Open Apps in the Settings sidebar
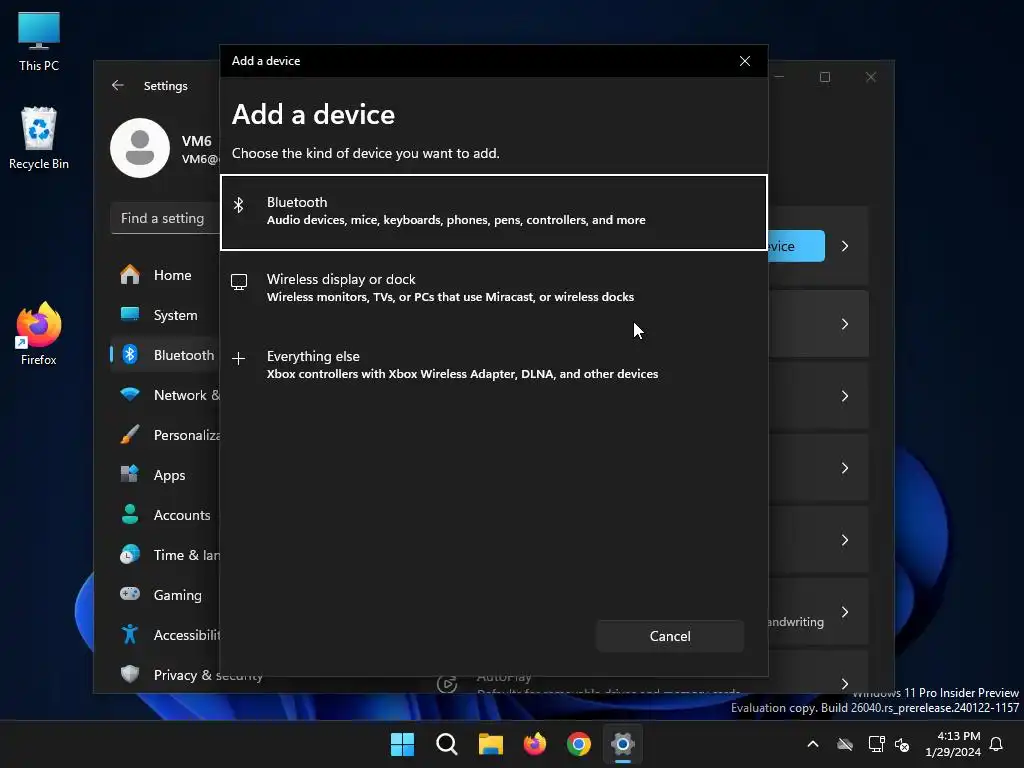The image size is (1024, 768). 166,475
